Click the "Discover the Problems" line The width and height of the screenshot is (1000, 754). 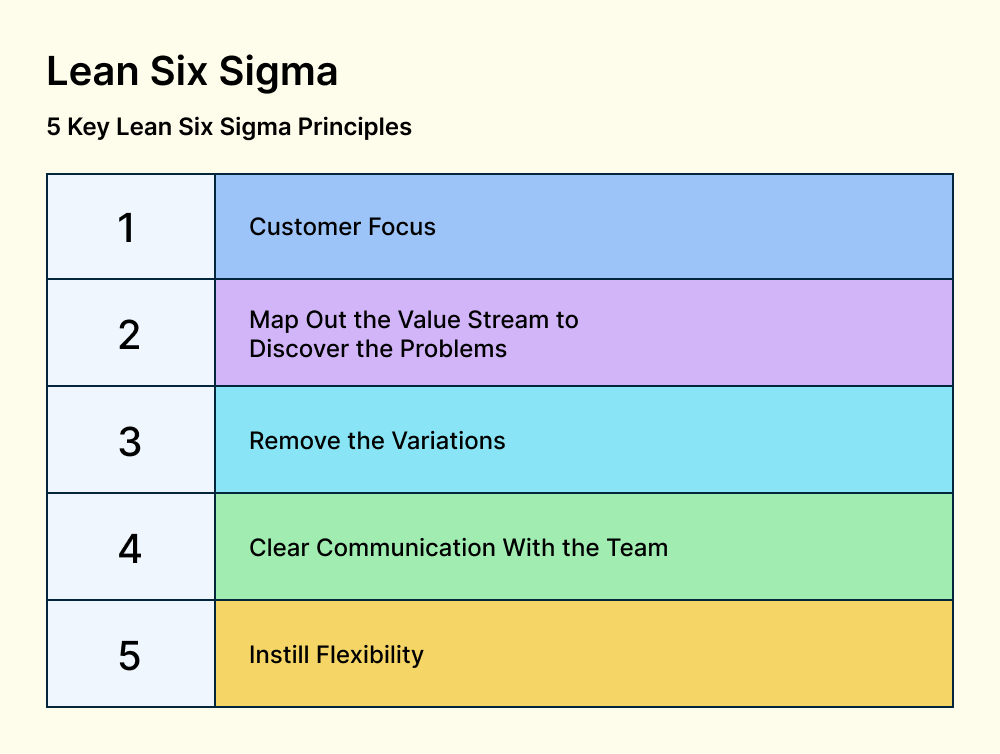[378, 349]
